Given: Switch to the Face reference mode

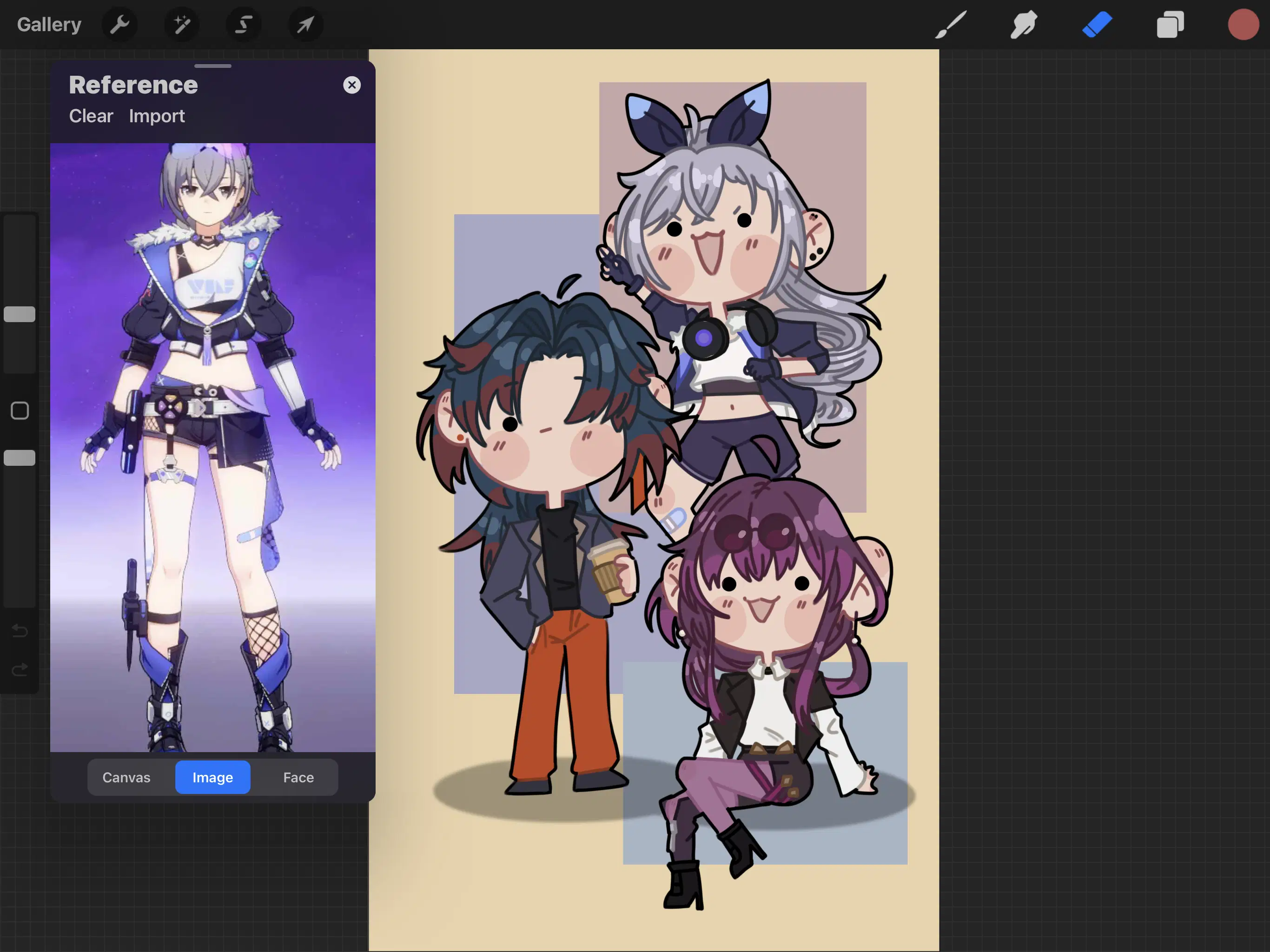Looking at the screenshot, I should 298,777.
